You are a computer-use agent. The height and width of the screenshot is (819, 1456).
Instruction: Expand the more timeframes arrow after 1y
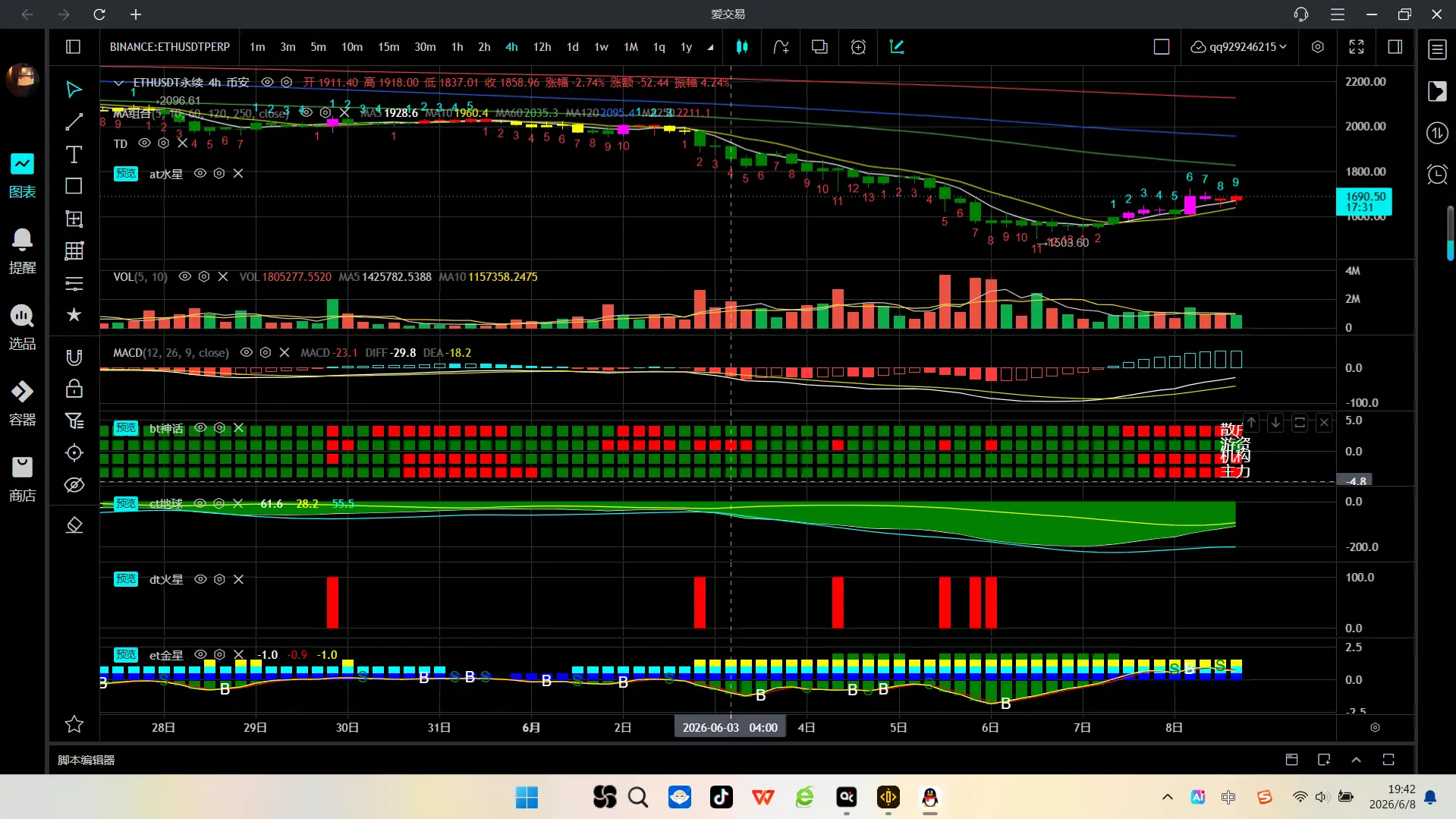coord(710,47)
